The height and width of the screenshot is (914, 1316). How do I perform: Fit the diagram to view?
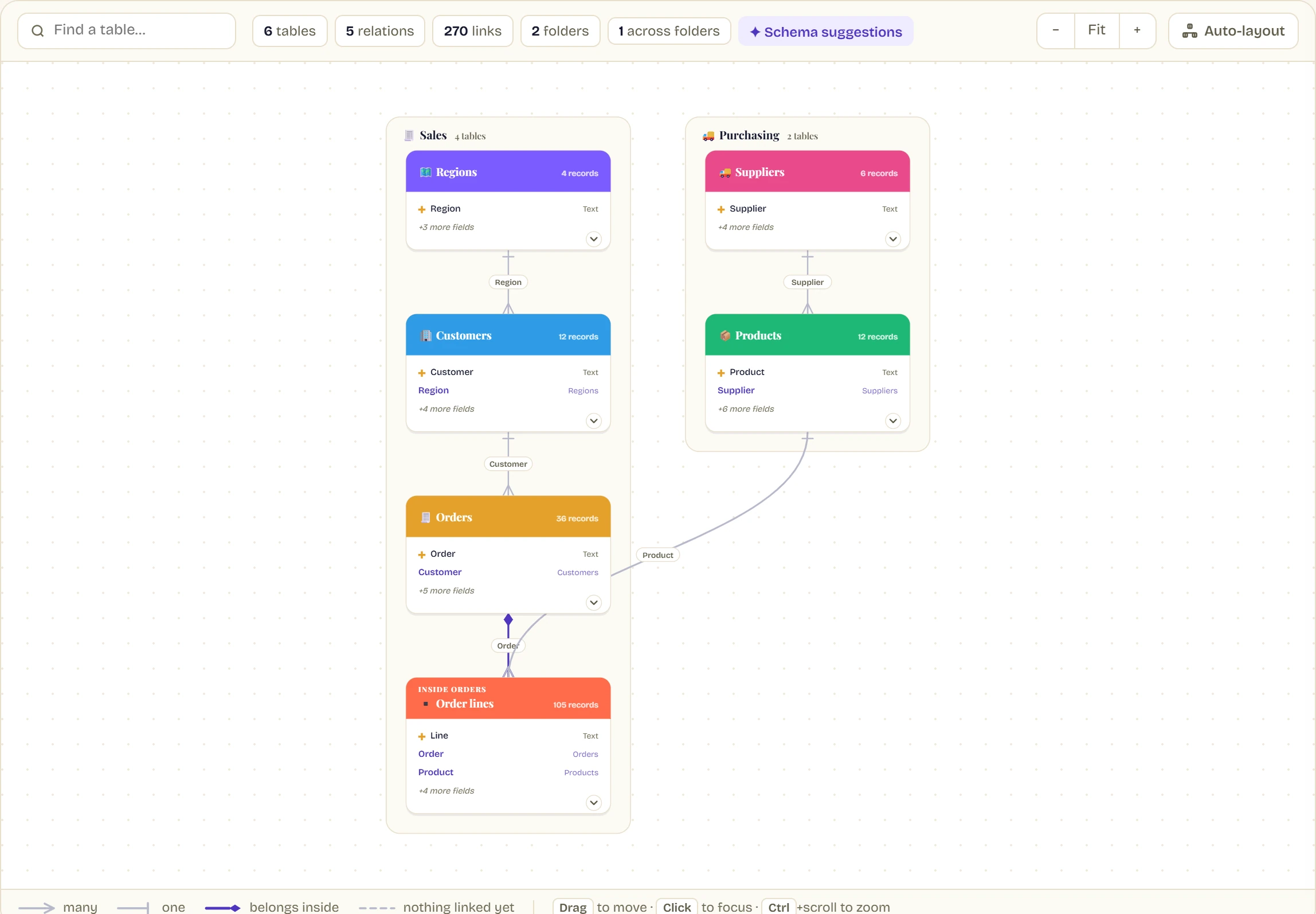(x=1096, y=30)
